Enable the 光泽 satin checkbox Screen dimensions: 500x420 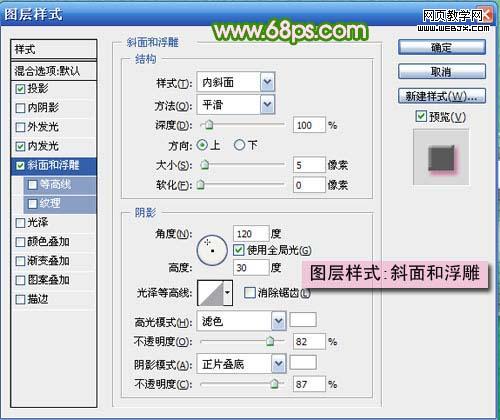pyautogui.click(x=20, y=223)
